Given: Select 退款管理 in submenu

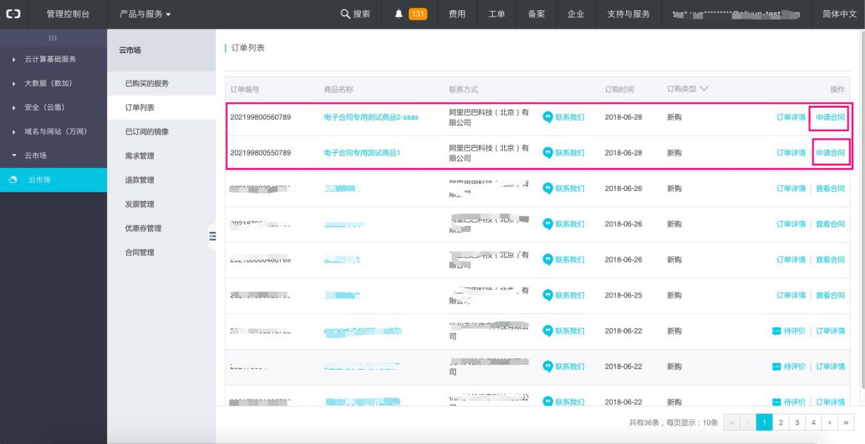Looking at the screenshot, I should click(x=140, y=180).
